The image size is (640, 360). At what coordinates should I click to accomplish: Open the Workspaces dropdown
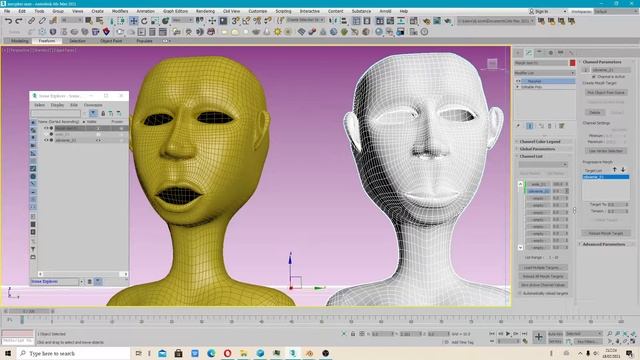615,11
